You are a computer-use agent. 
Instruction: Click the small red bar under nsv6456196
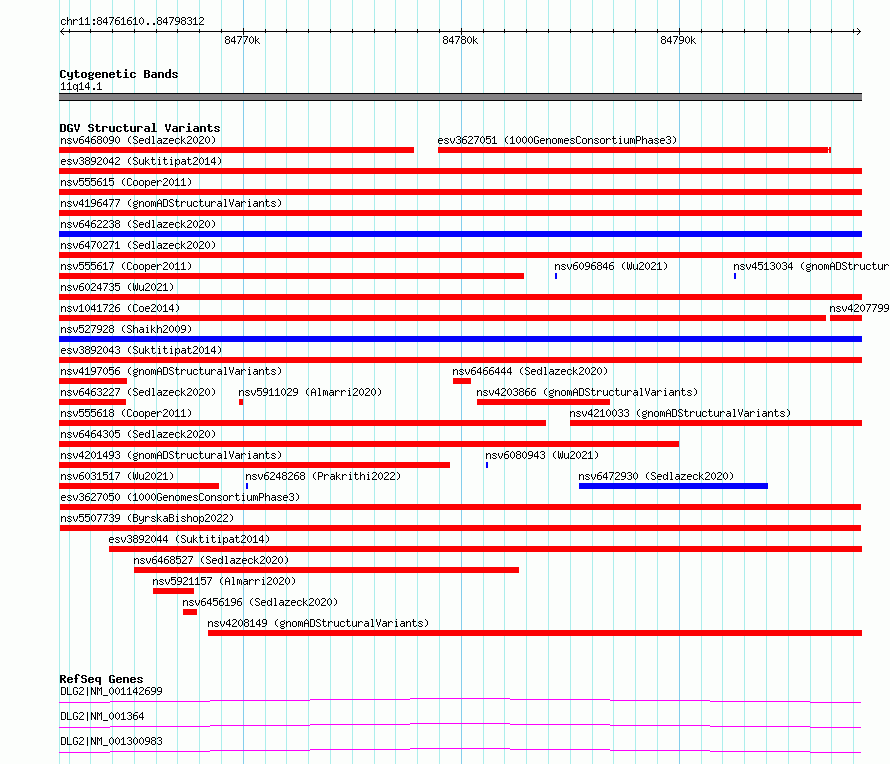pyautogui.click(x=190, y=612)
